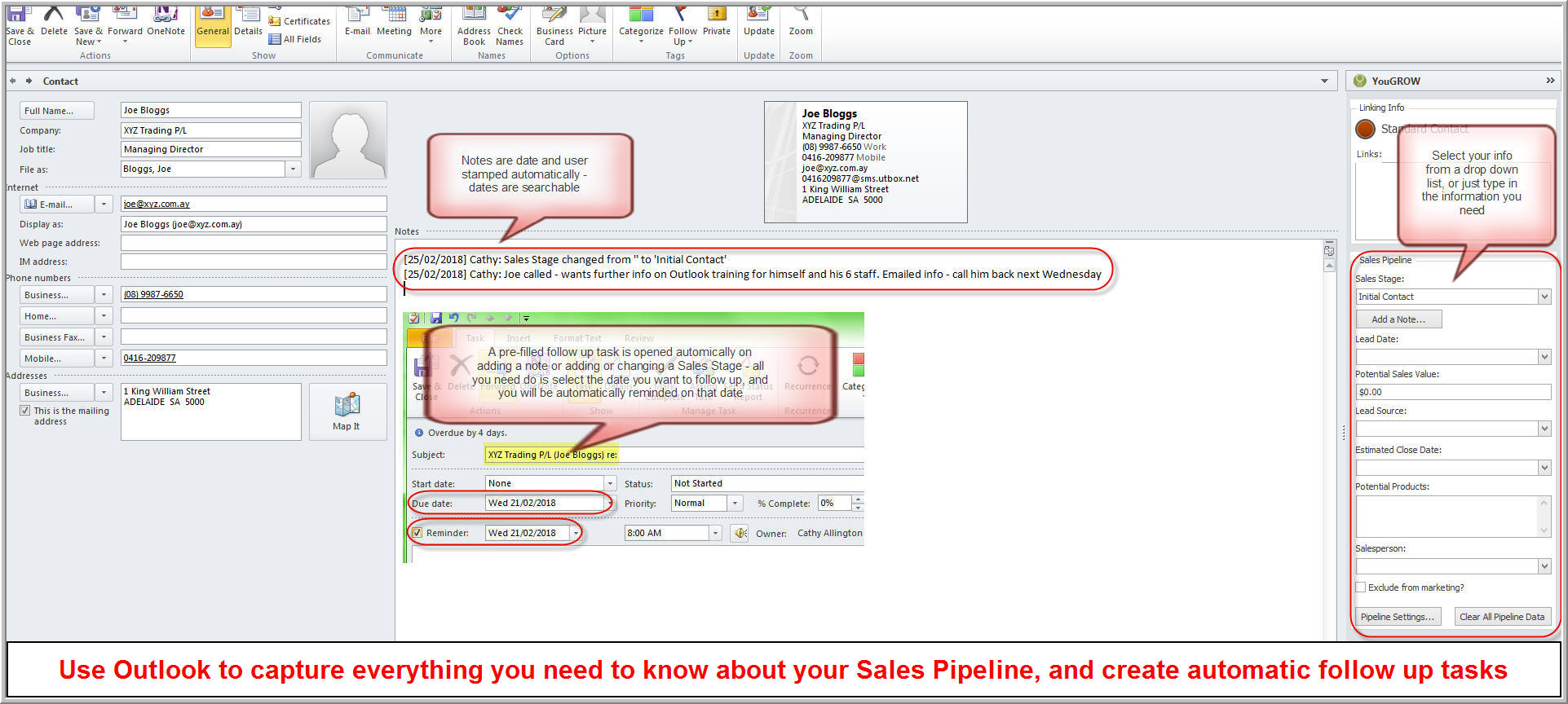Click Add a Note button
Viewport: 1568px width, 704px height.
click(x=1398, y=319)
